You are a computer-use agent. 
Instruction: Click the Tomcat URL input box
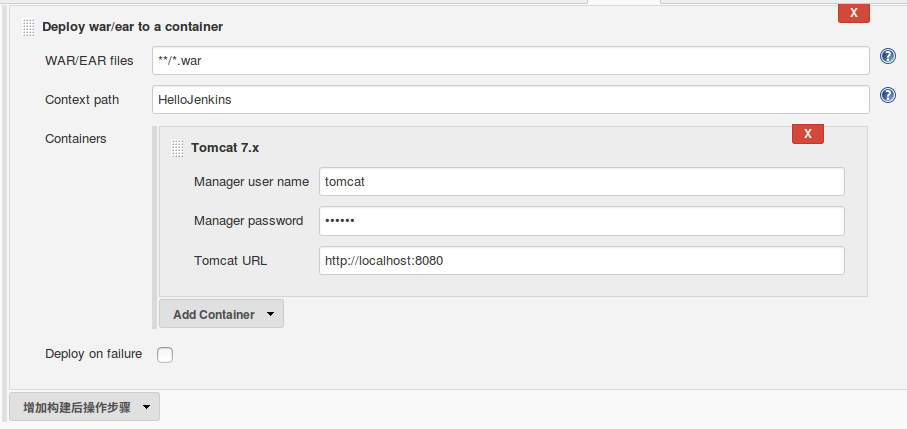581,261
